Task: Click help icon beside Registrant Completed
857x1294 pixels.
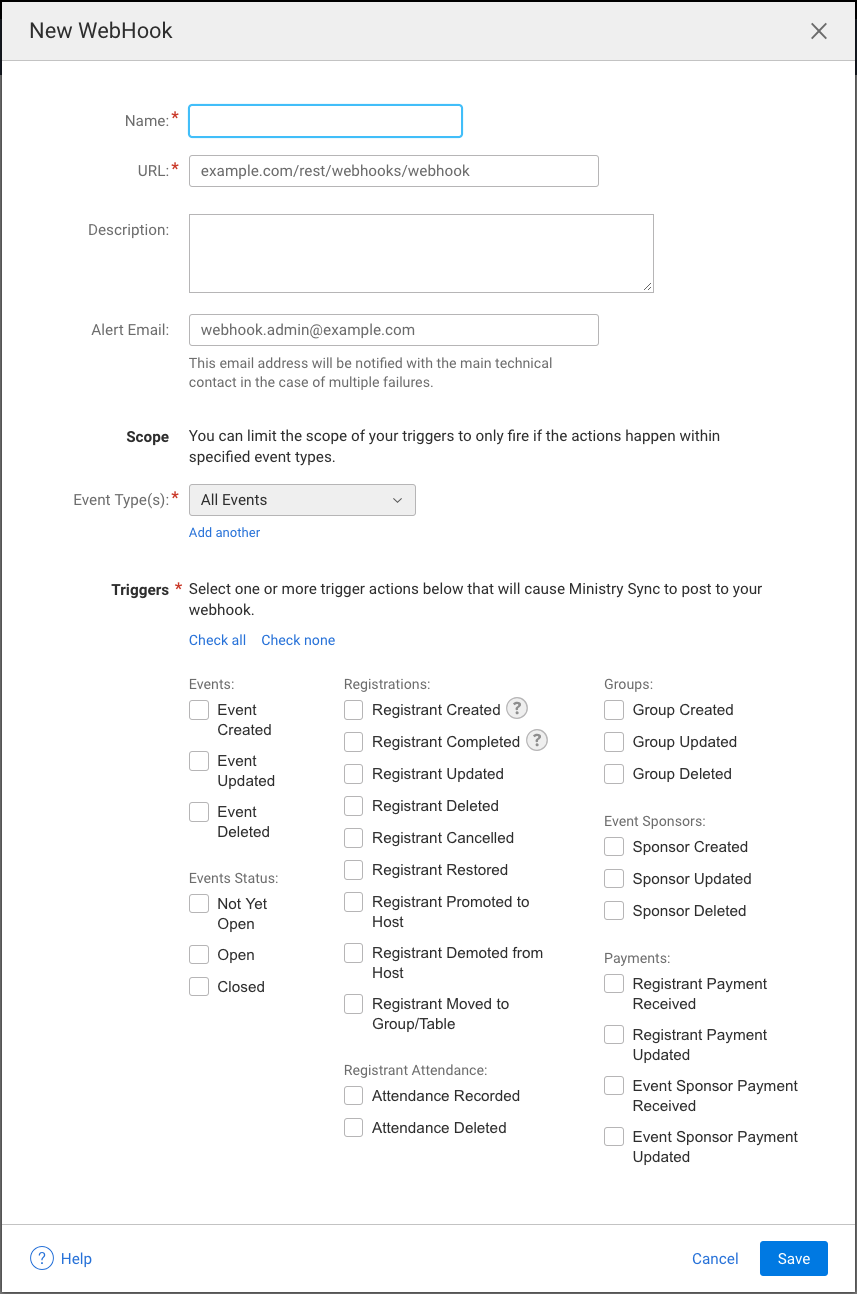Action: [537, 741]
